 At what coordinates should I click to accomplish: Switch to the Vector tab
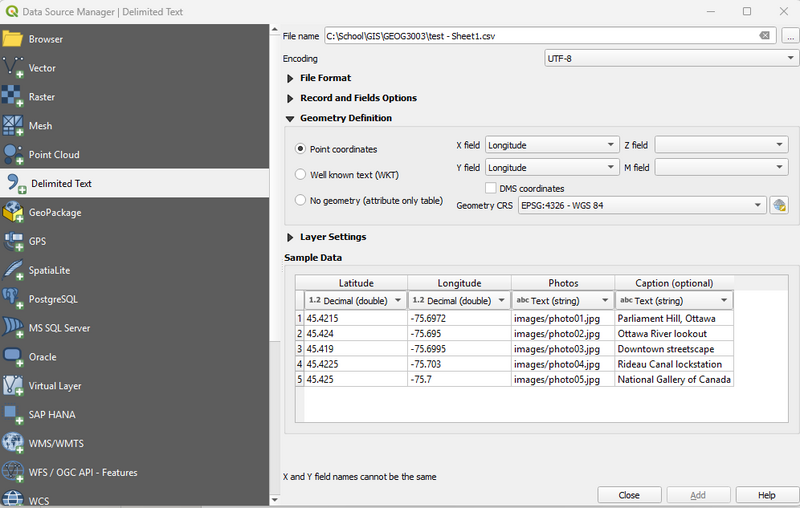[42, 68]
